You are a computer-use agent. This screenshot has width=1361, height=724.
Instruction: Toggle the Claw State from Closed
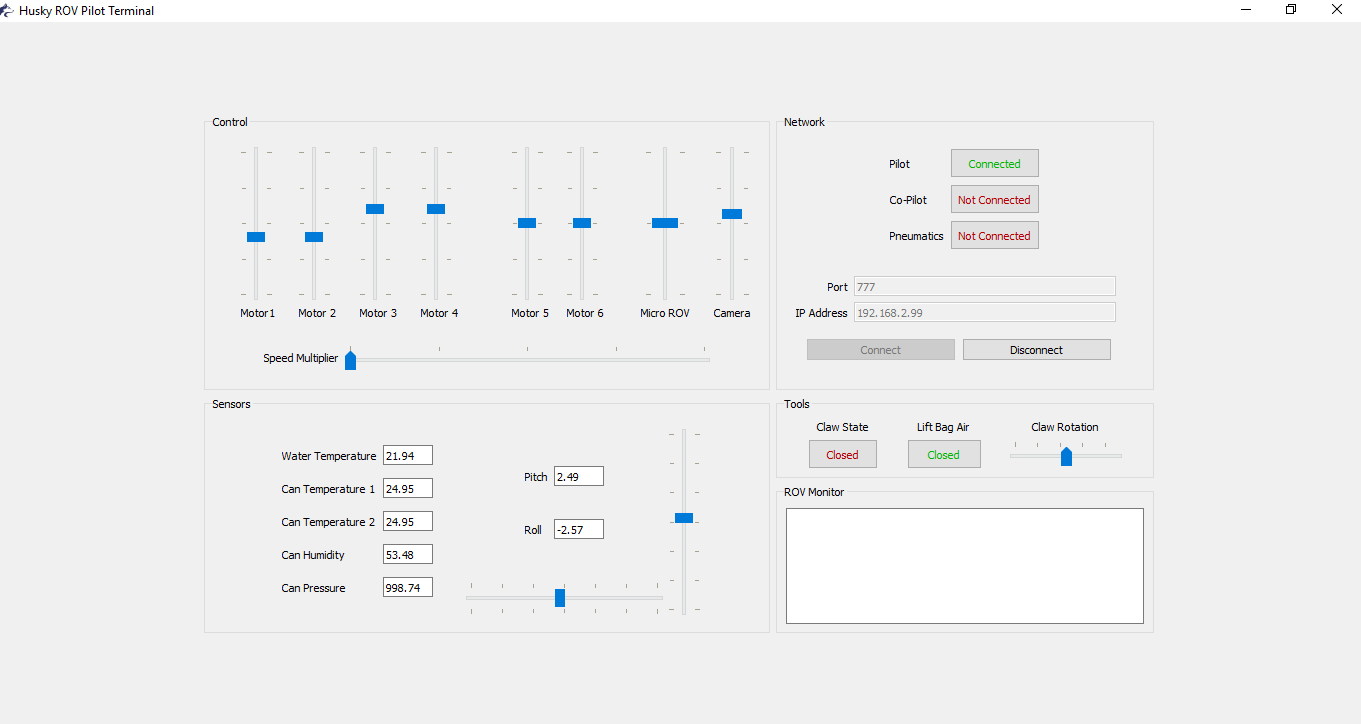coord(842,454)
